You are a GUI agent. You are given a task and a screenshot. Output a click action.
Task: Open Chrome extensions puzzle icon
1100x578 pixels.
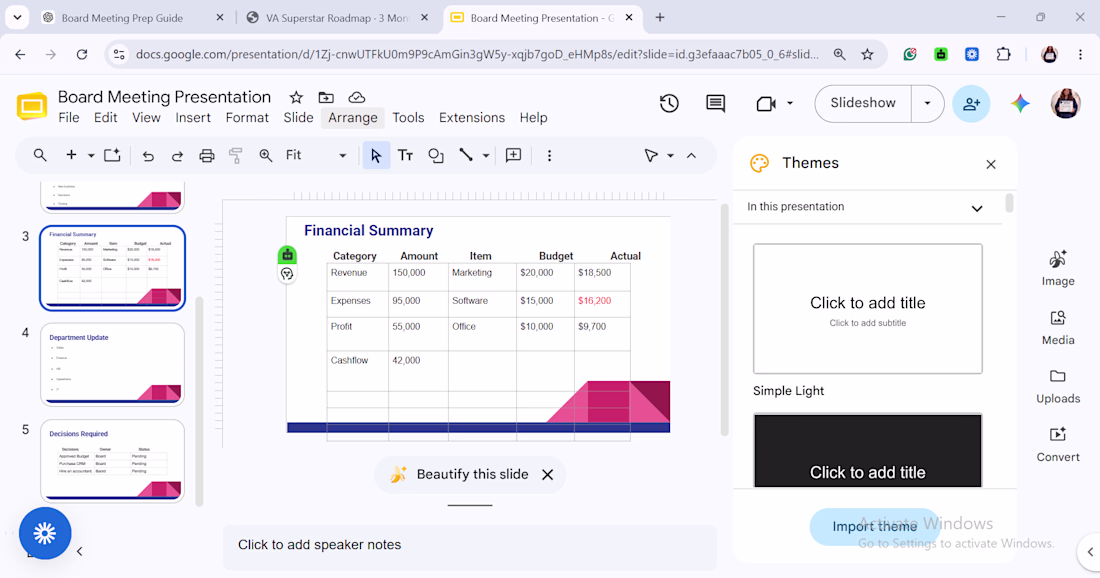(x=1003, y=54)
